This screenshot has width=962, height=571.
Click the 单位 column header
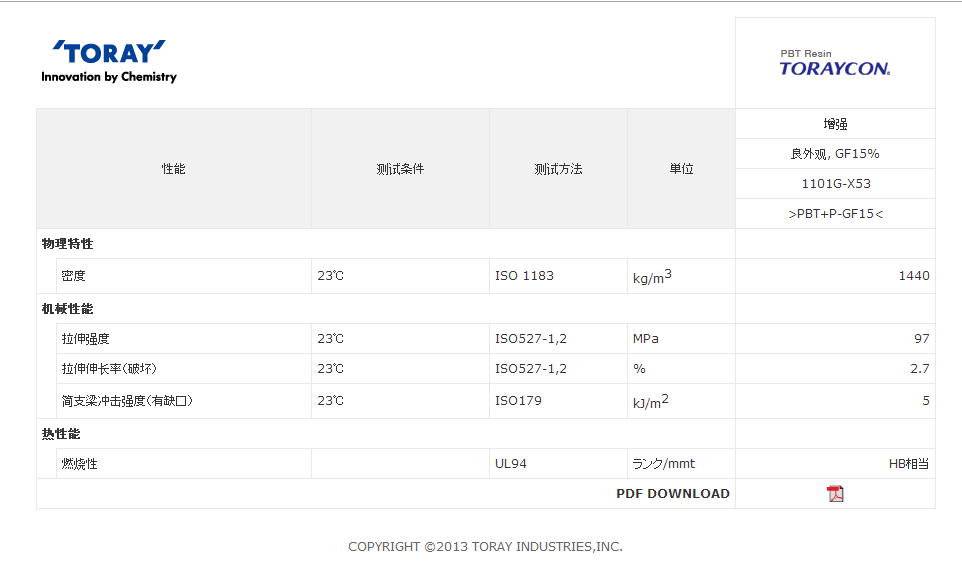point(681,169)
